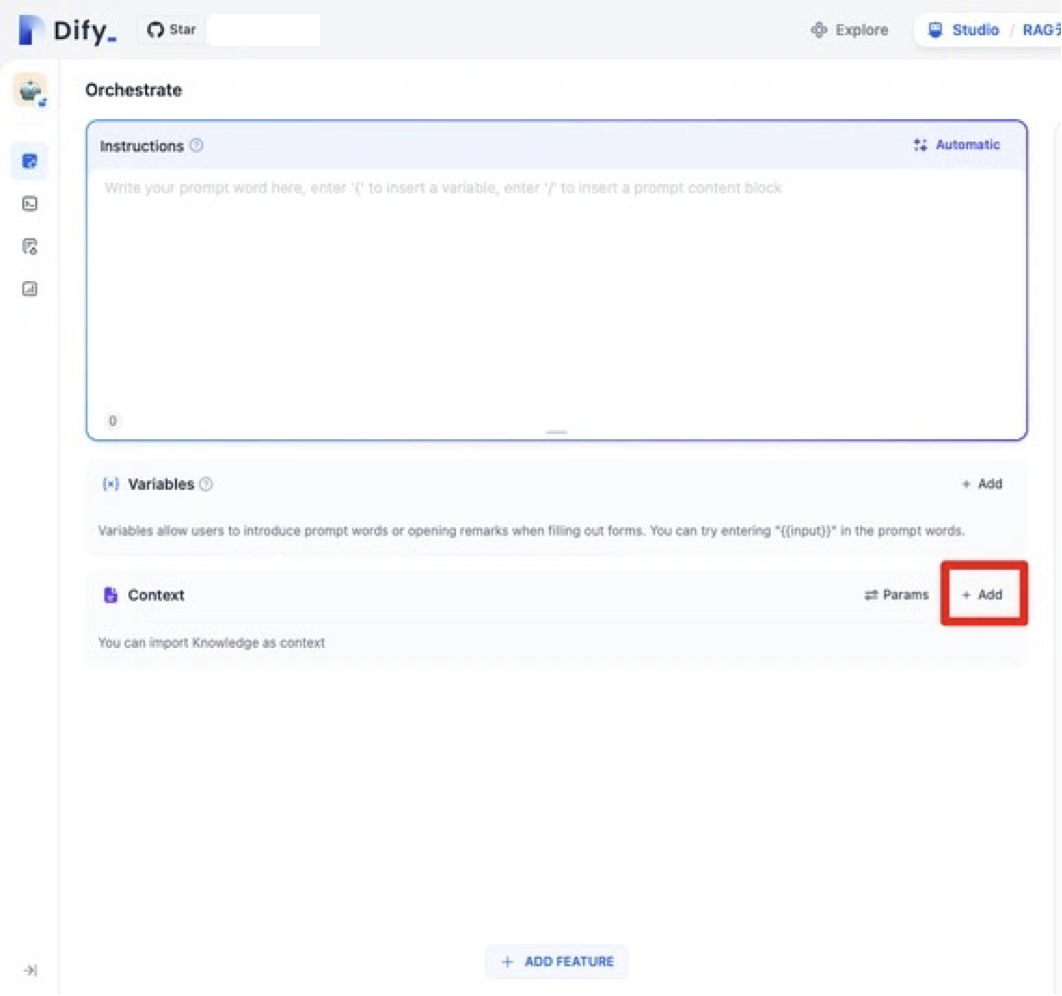1062x996 pixels.
Task: Add a new variable
Action: coord(982,484)
